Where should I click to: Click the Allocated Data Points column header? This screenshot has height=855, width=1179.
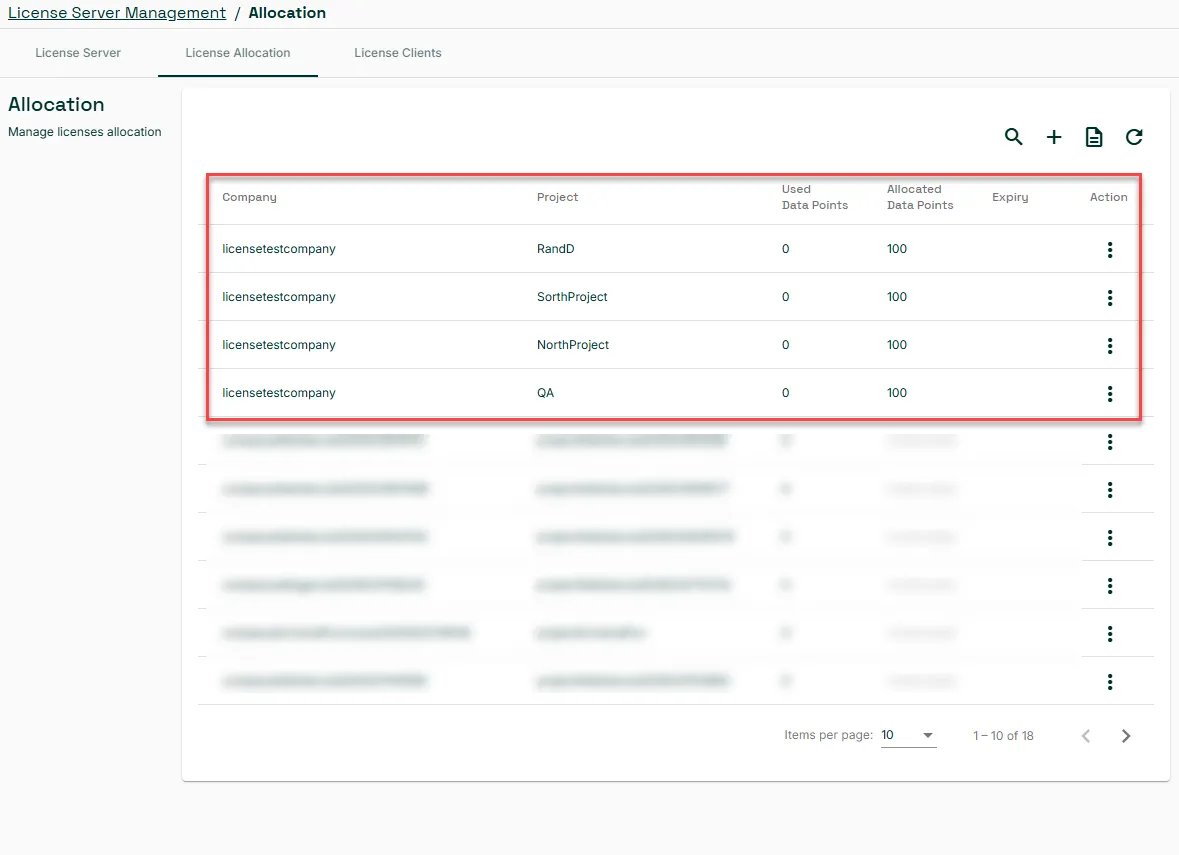pyautogui.click(x=920, y=197)
